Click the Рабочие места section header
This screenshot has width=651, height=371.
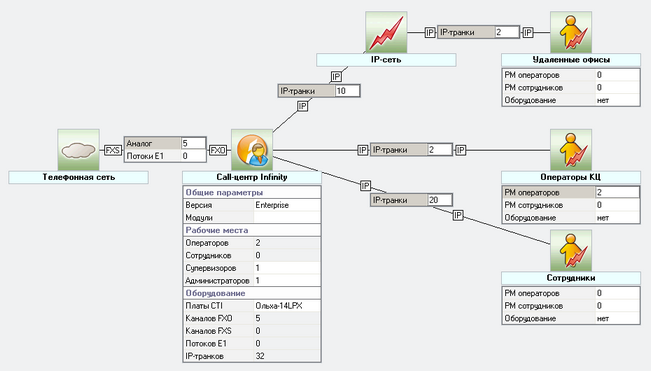252,230
